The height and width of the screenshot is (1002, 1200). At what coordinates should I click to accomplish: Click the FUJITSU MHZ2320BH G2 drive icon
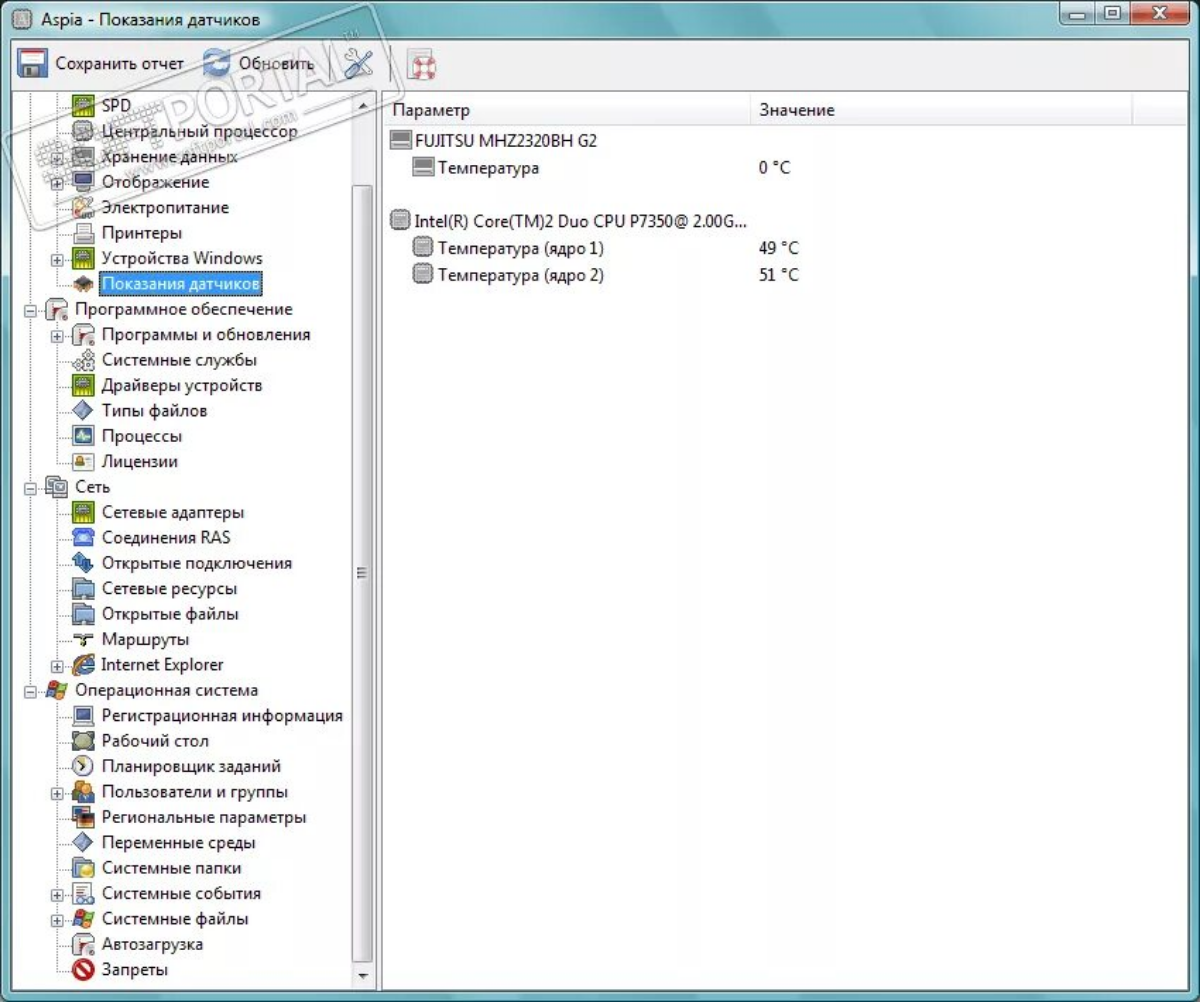[401, 141]
